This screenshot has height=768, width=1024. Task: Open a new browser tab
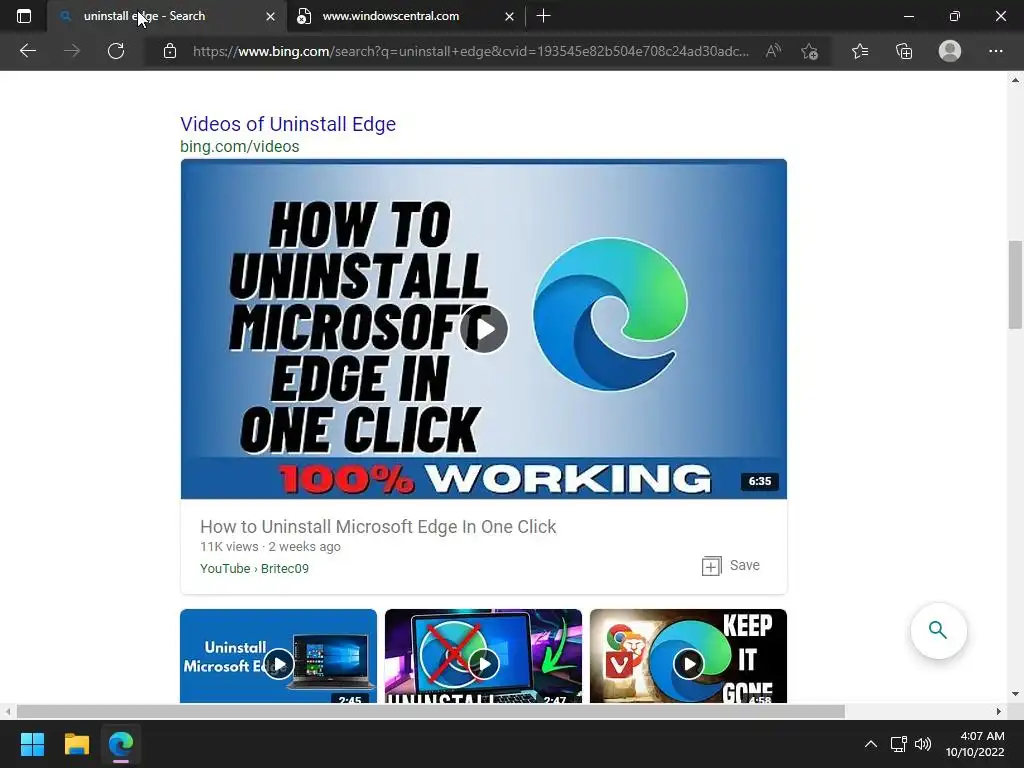point(543,16)
